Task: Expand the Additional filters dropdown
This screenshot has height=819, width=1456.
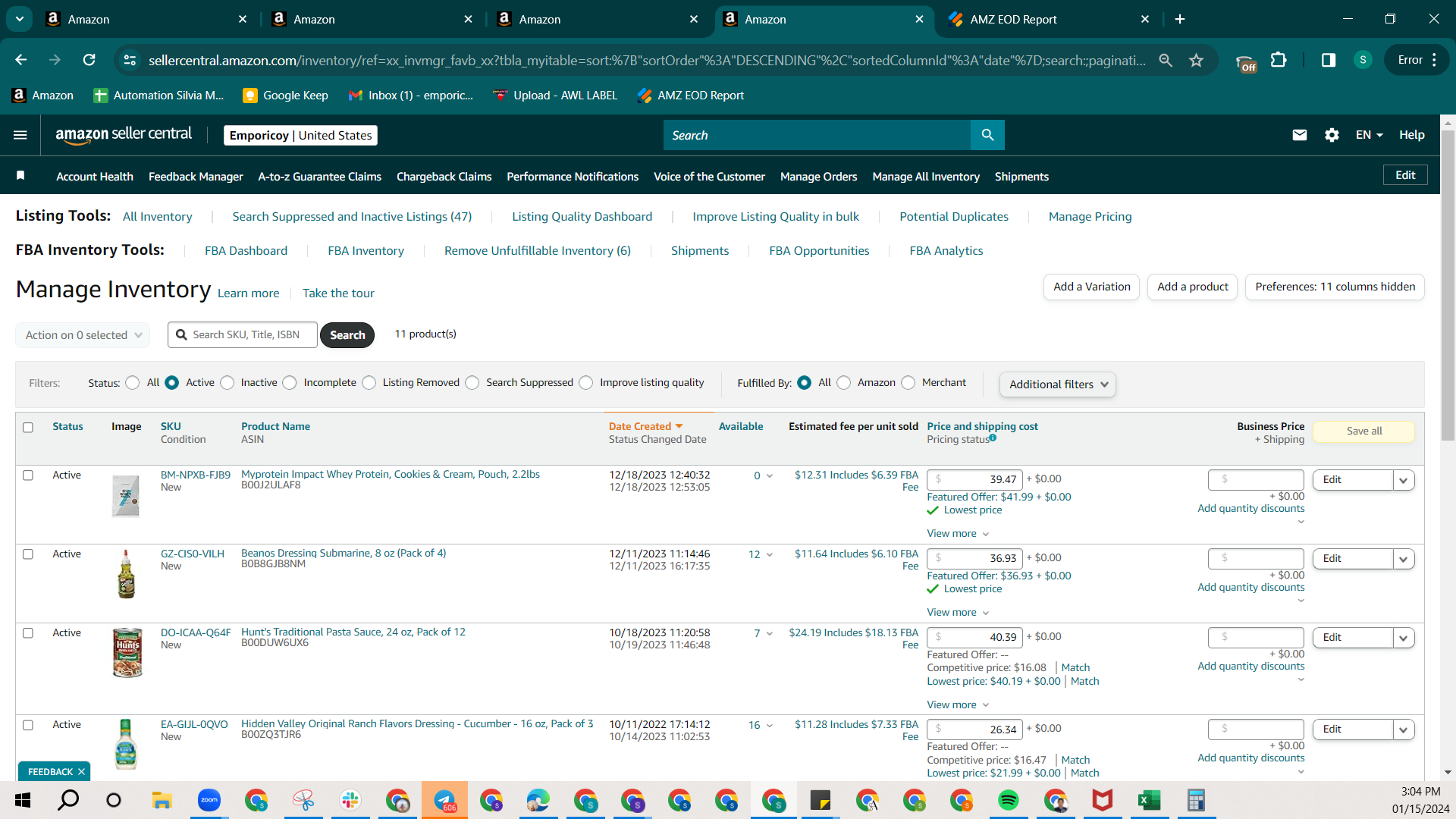Action: pyautogui.click(x=1057, y=384)
